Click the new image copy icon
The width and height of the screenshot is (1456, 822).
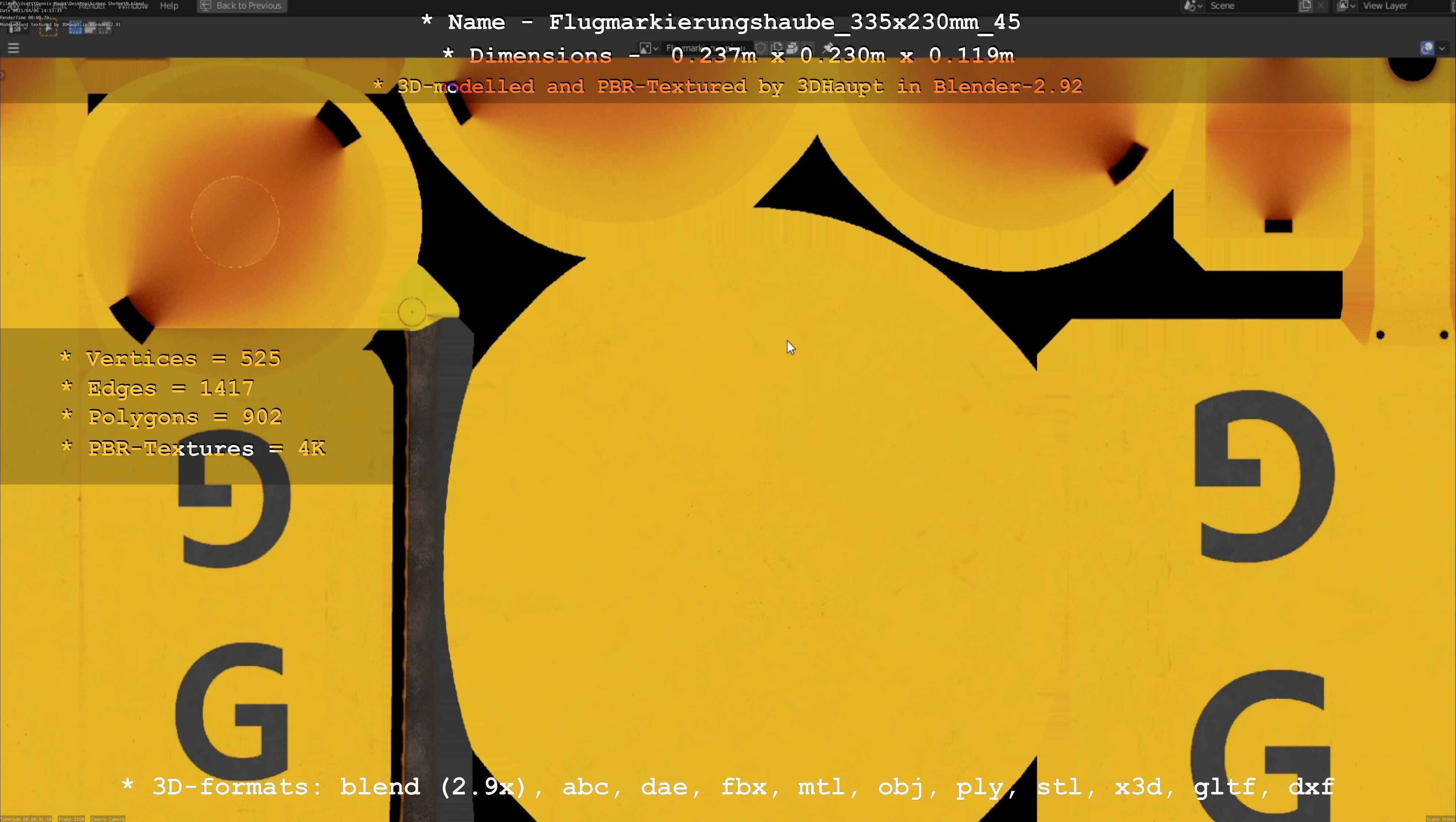point(777,48)
